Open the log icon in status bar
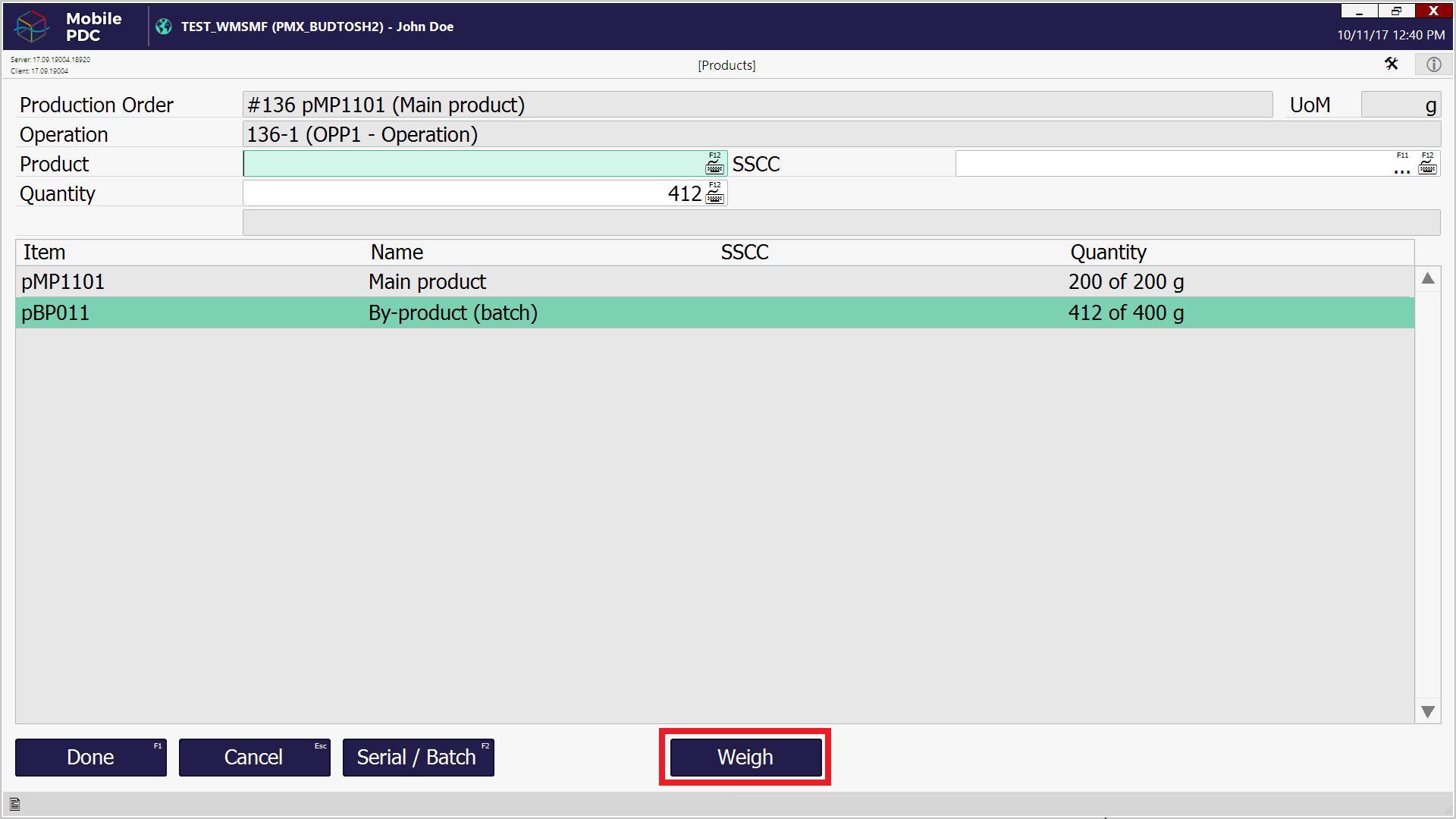This screenshot has height=819, width=1456. [x=14, y=805]
